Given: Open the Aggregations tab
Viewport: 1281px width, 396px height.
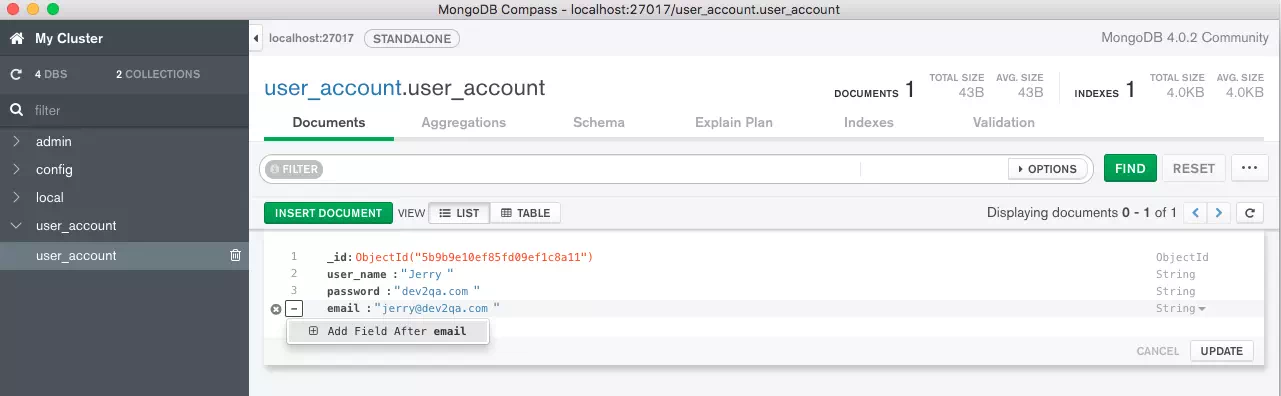Looking at the screenshot, I should pyautogui.click(x=464, y=123).
